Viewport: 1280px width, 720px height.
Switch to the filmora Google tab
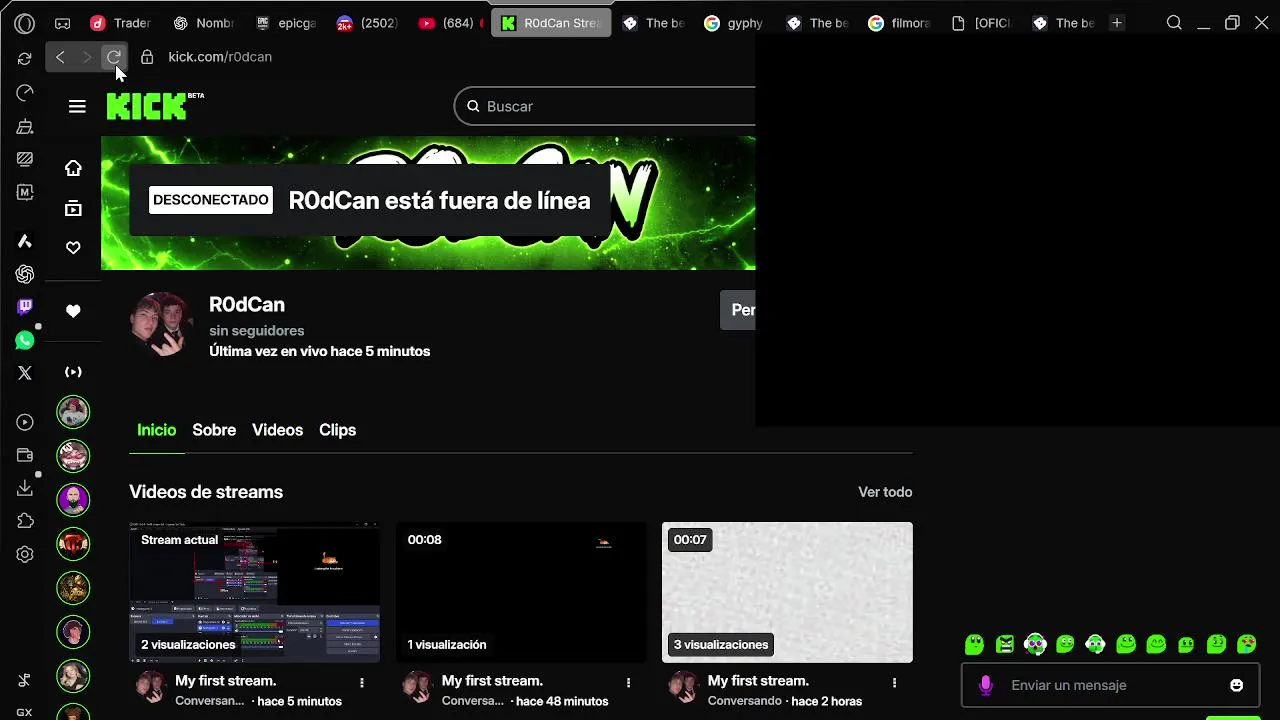(x=899, y=23)
